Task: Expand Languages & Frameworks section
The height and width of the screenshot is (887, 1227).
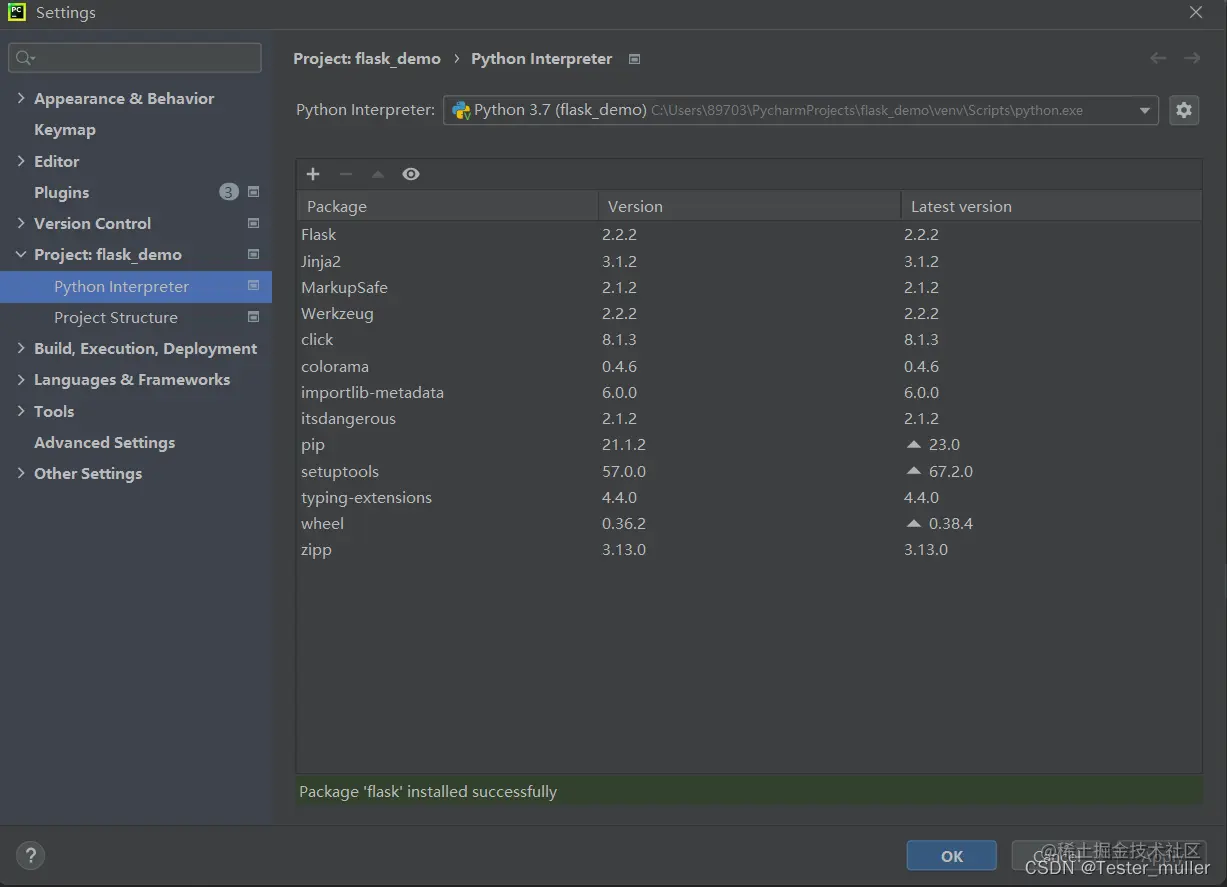Action: pyautogui.click(x=21, y=379)
